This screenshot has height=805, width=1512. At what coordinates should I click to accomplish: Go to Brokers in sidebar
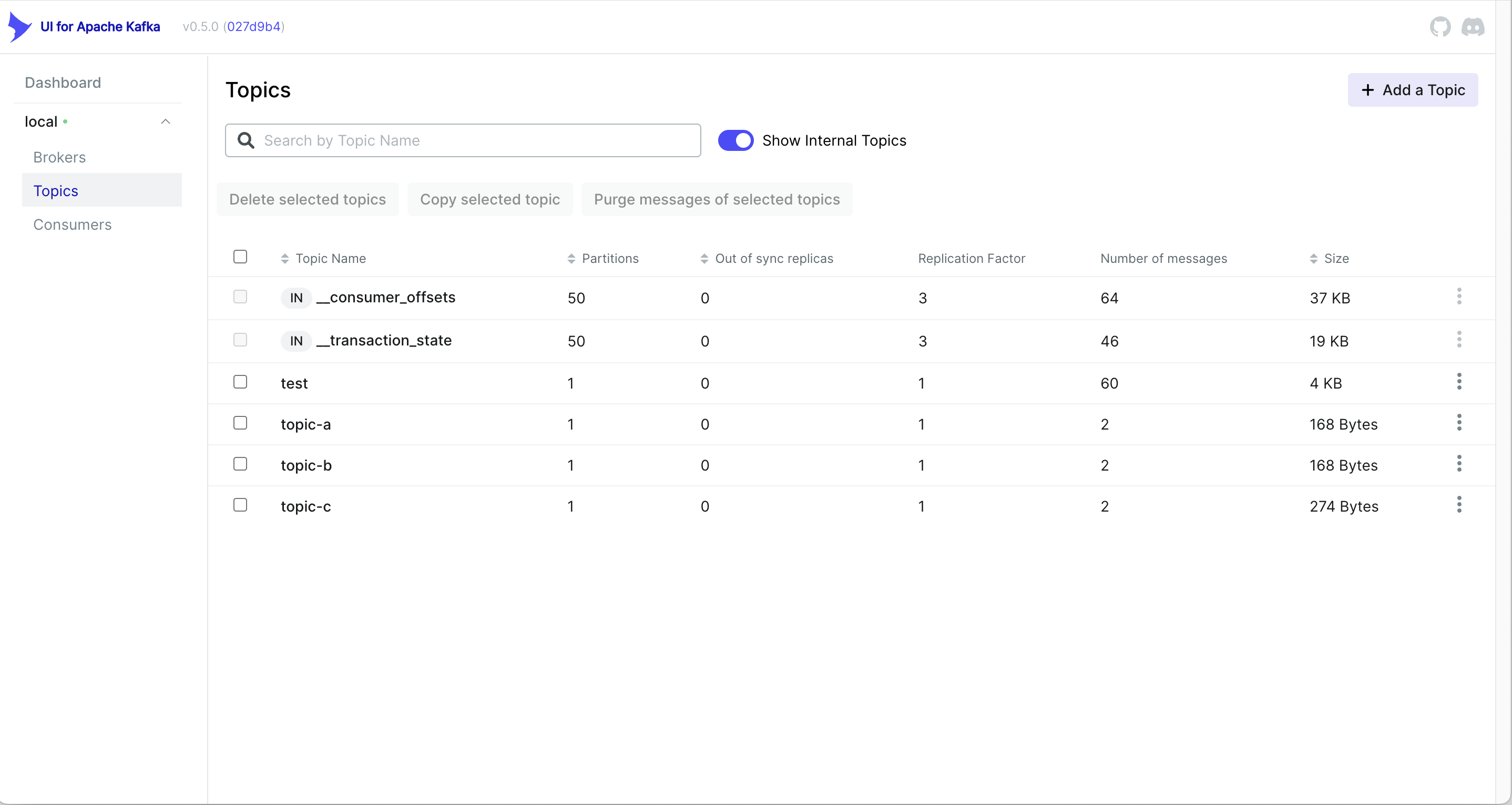[59, 157]
